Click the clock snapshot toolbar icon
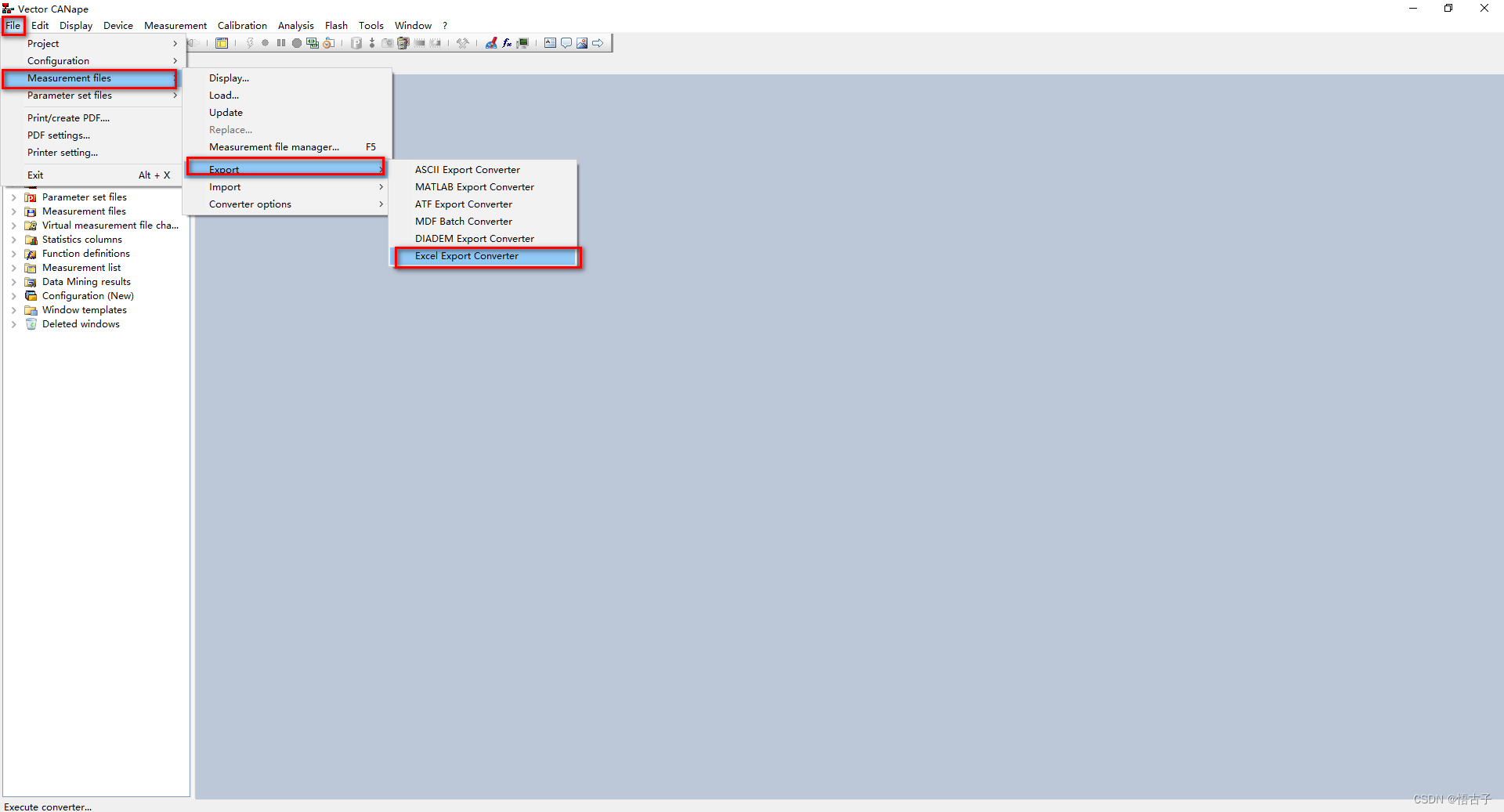The height and width of the screenshot is (812, 1504). [329, 43]
